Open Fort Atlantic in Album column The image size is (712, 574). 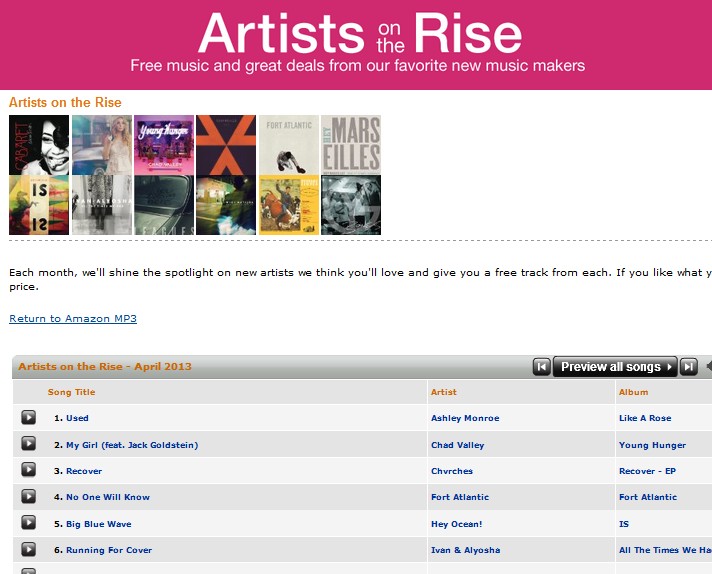648,497
